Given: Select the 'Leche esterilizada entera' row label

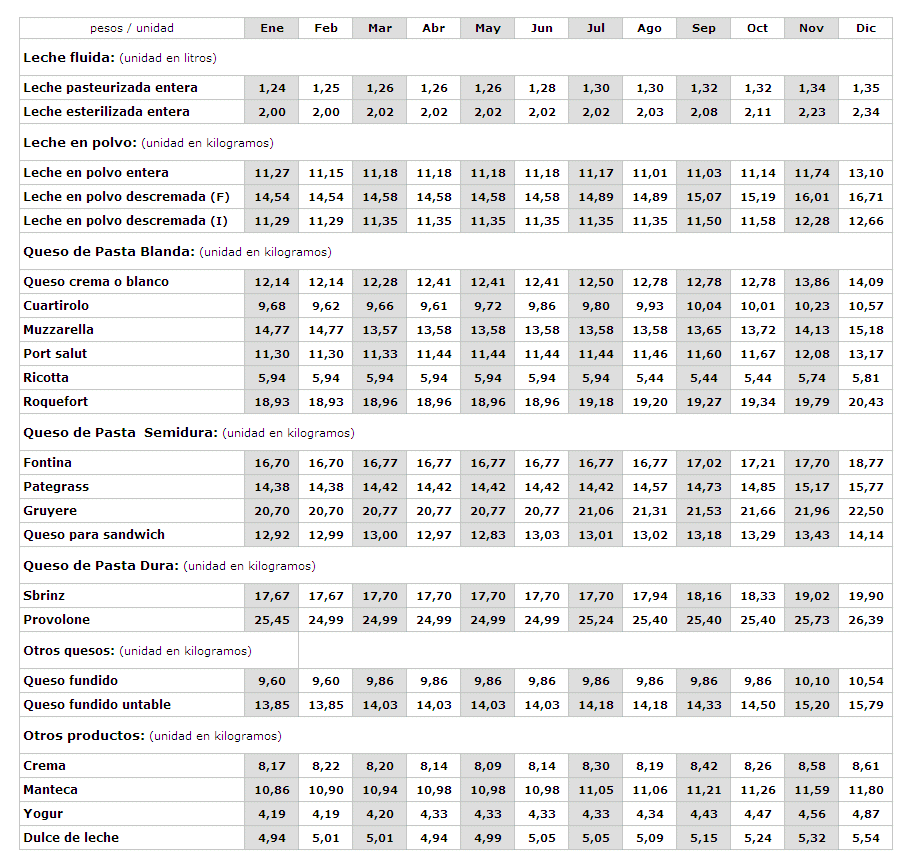Looking at the screenshot, I should [x=106, y=112].
